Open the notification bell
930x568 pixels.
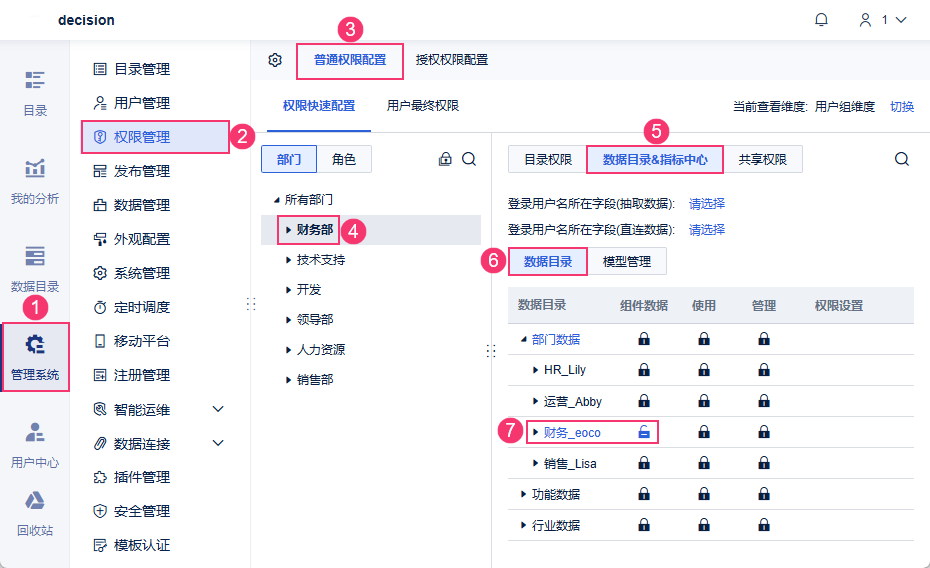point(822,20)
